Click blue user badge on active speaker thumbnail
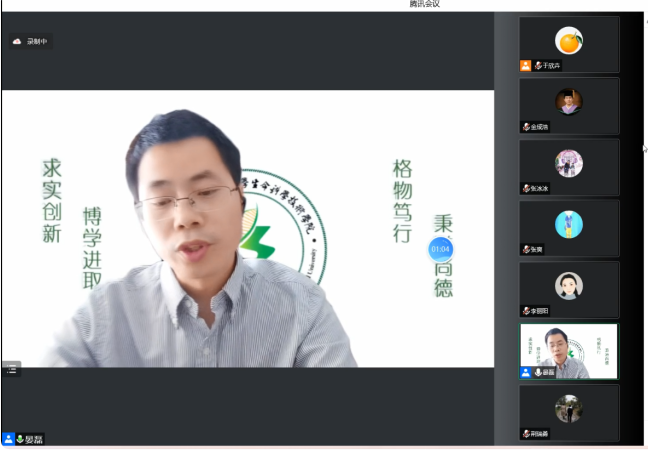Screen dimensions: 648x450 pos(525,372)
